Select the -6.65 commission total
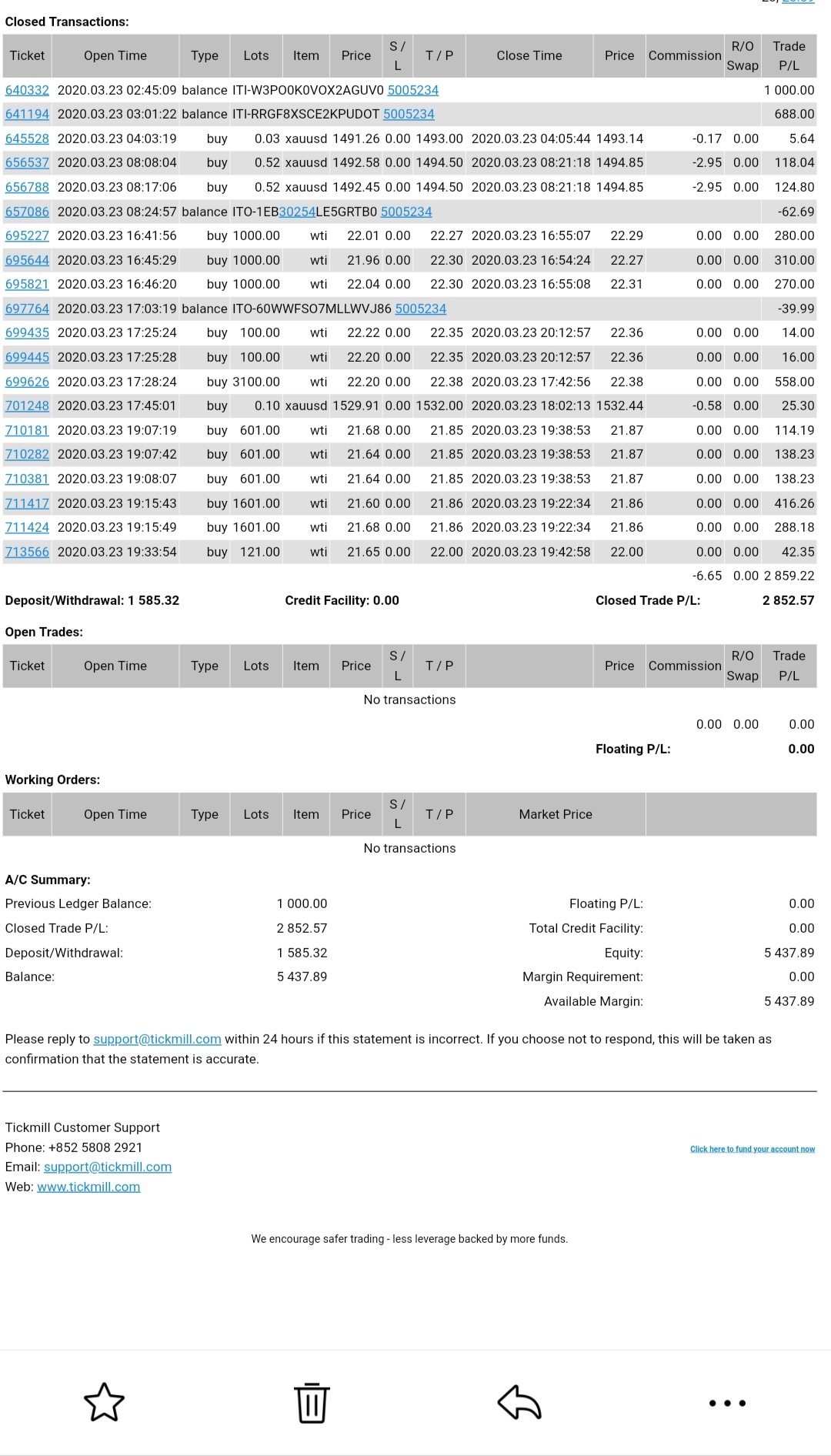The image size is (831, 1456). (x=707, y=576)
